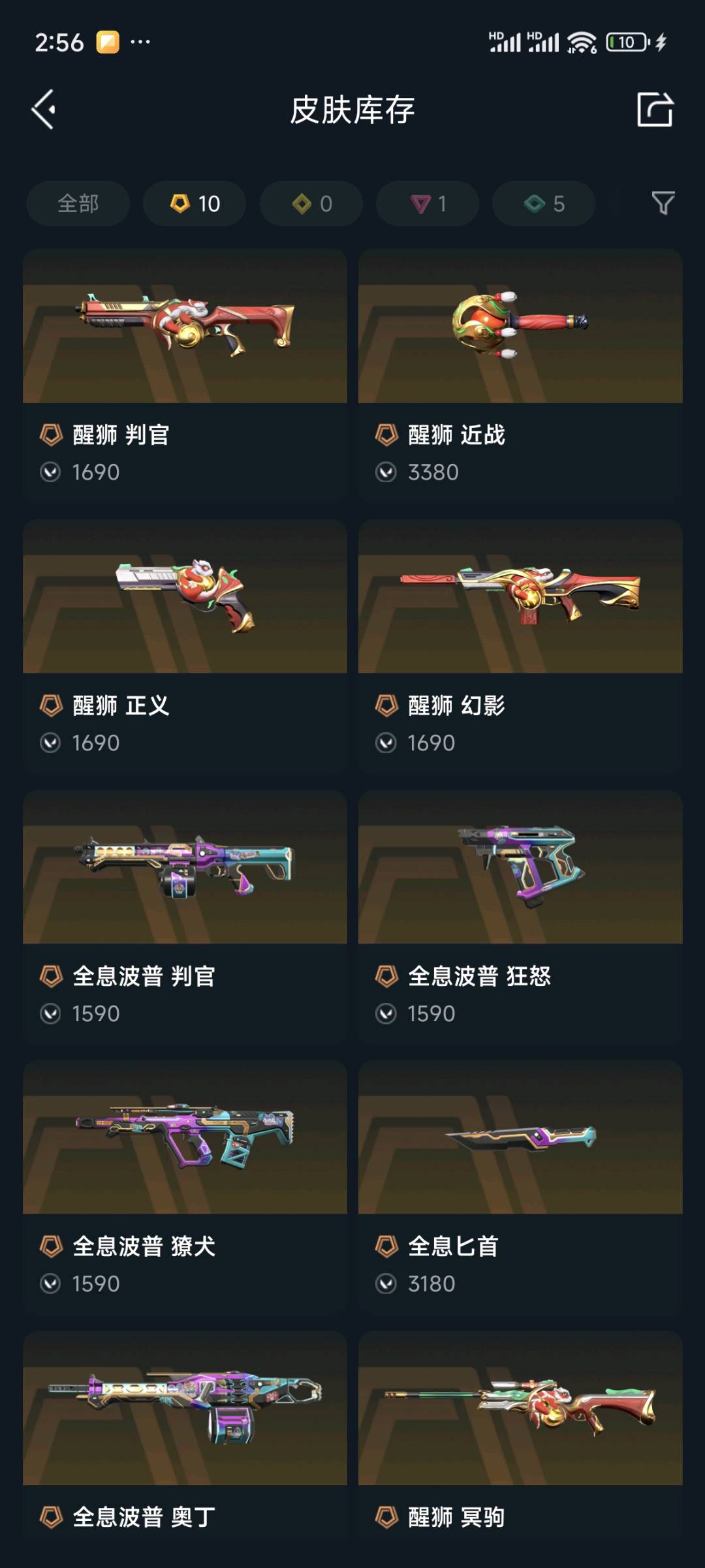
Task: Open the 全息波普 判官 skin image
Action: pos(185,867)
